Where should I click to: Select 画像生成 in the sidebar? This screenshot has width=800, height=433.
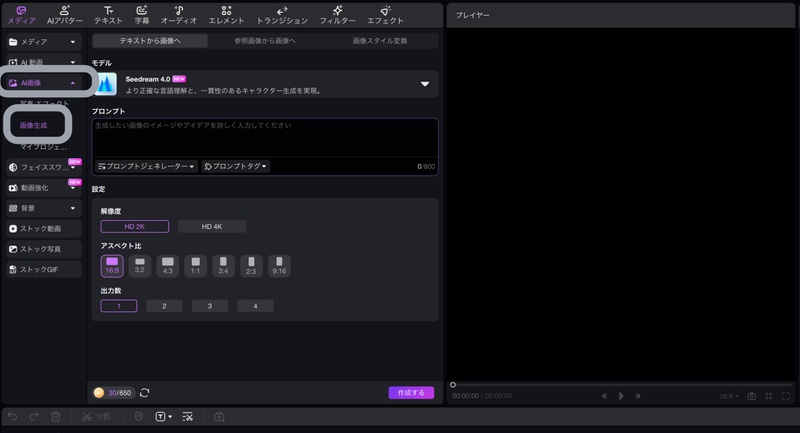pos(34,125)
